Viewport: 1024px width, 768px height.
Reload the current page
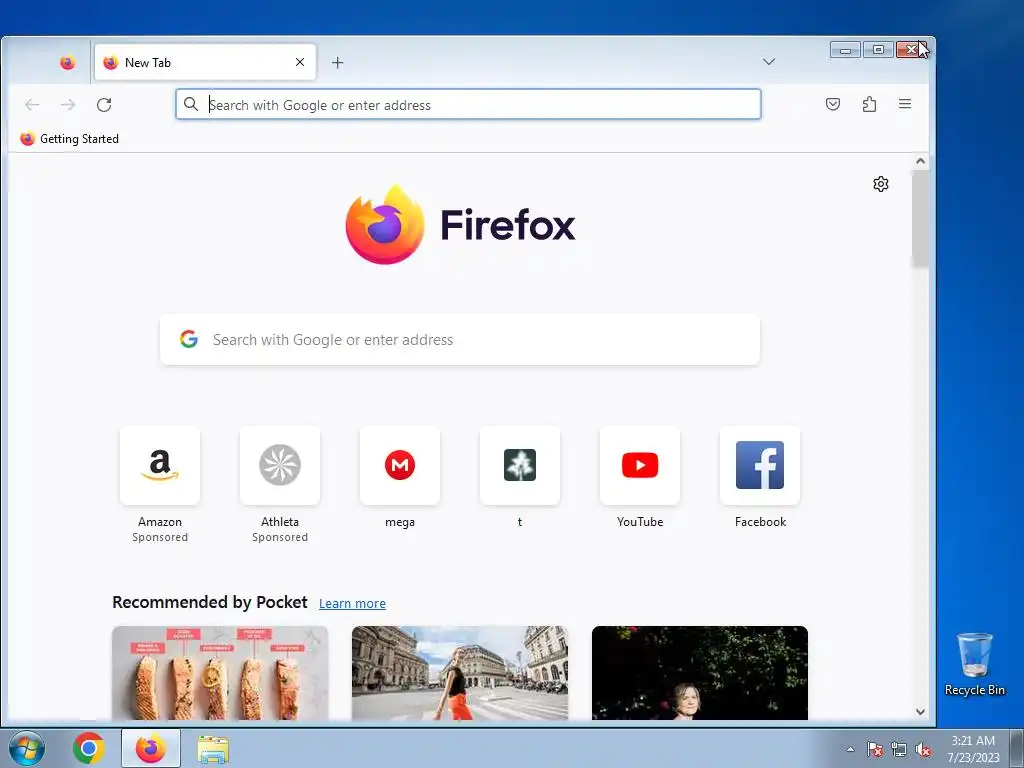pos(104,104)
